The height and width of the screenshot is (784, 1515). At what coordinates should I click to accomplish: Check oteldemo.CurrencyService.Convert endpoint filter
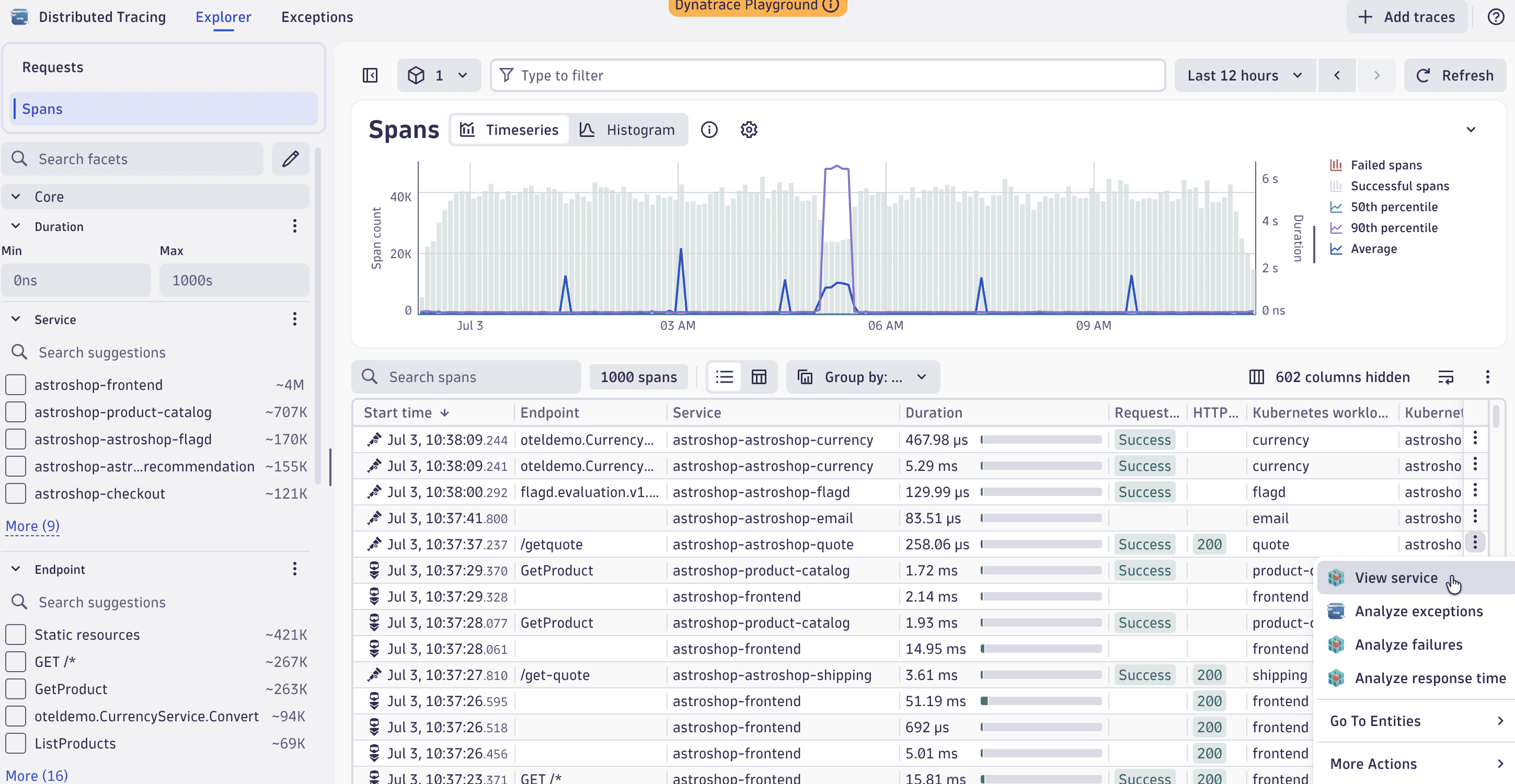tap(16, 716)
